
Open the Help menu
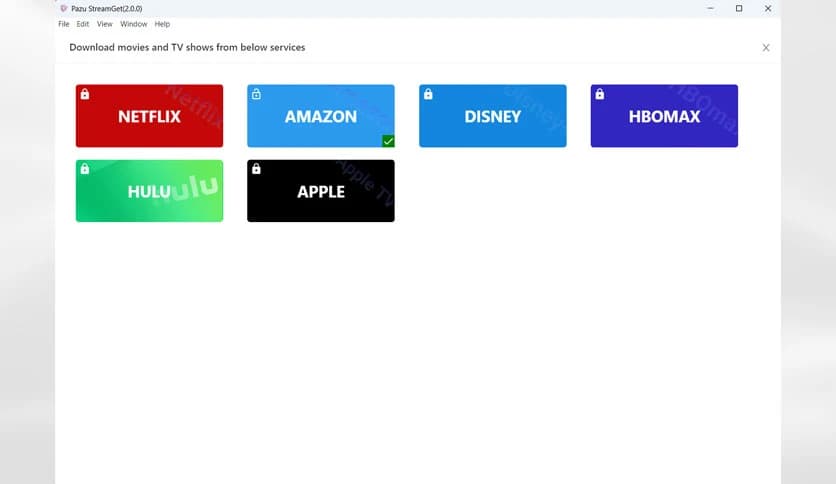pyautogui.click(x=162, y=24)
